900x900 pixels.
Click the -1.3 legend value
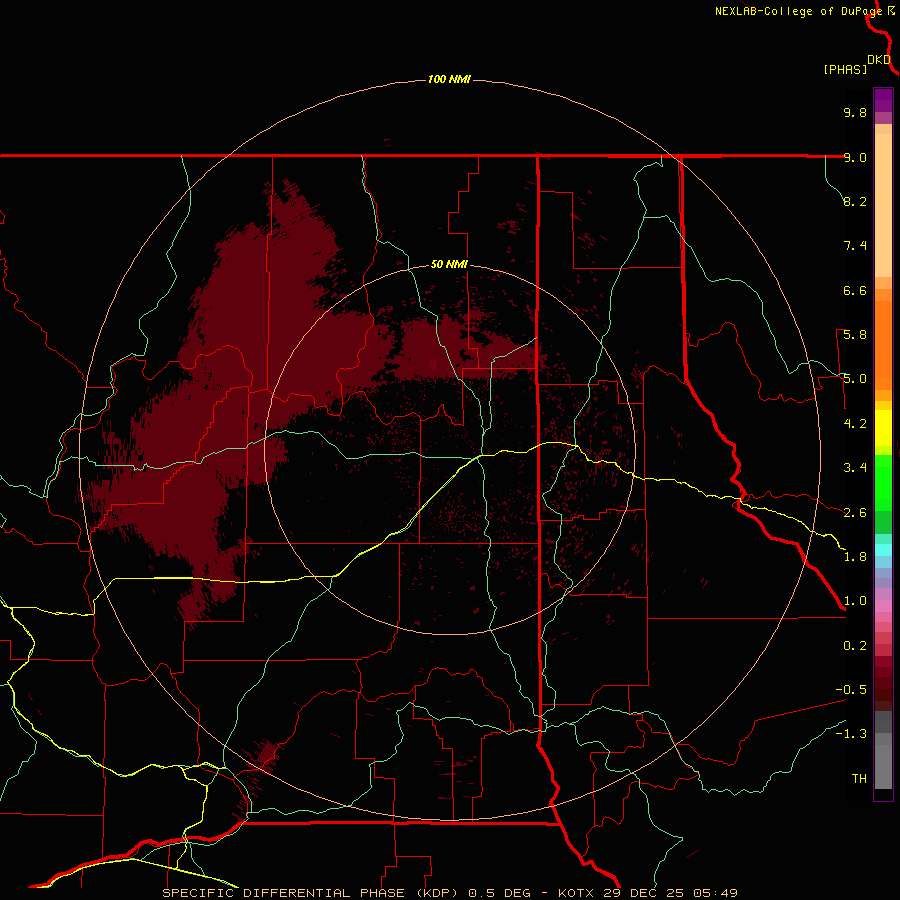click(851, 734)
